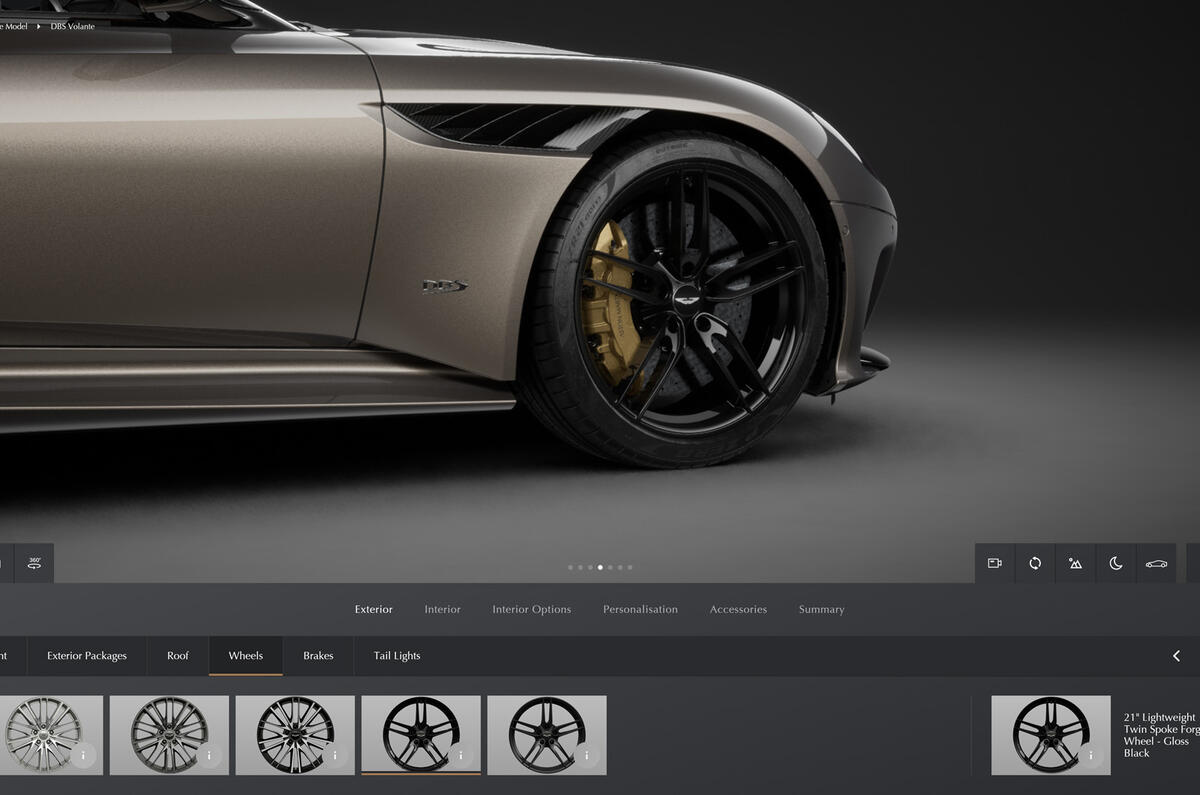Click the car silhouette icon
The image size is (1200, 795).
(x=1156, y=563)
